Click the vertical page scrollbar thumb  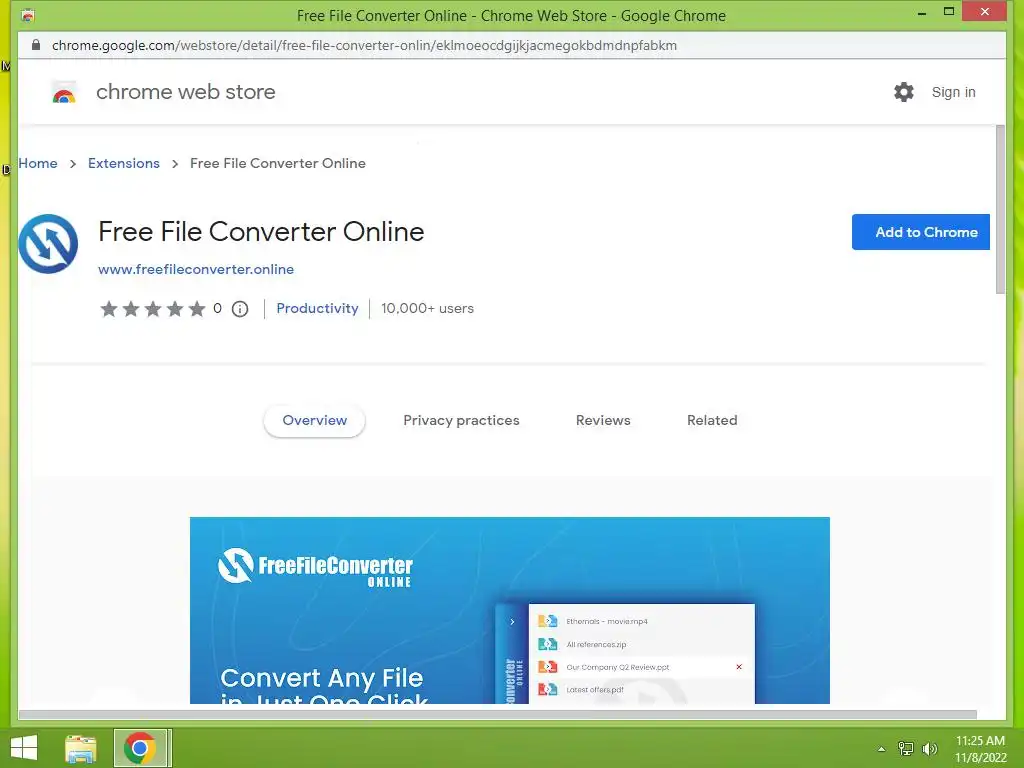(x=1000, y=209)
